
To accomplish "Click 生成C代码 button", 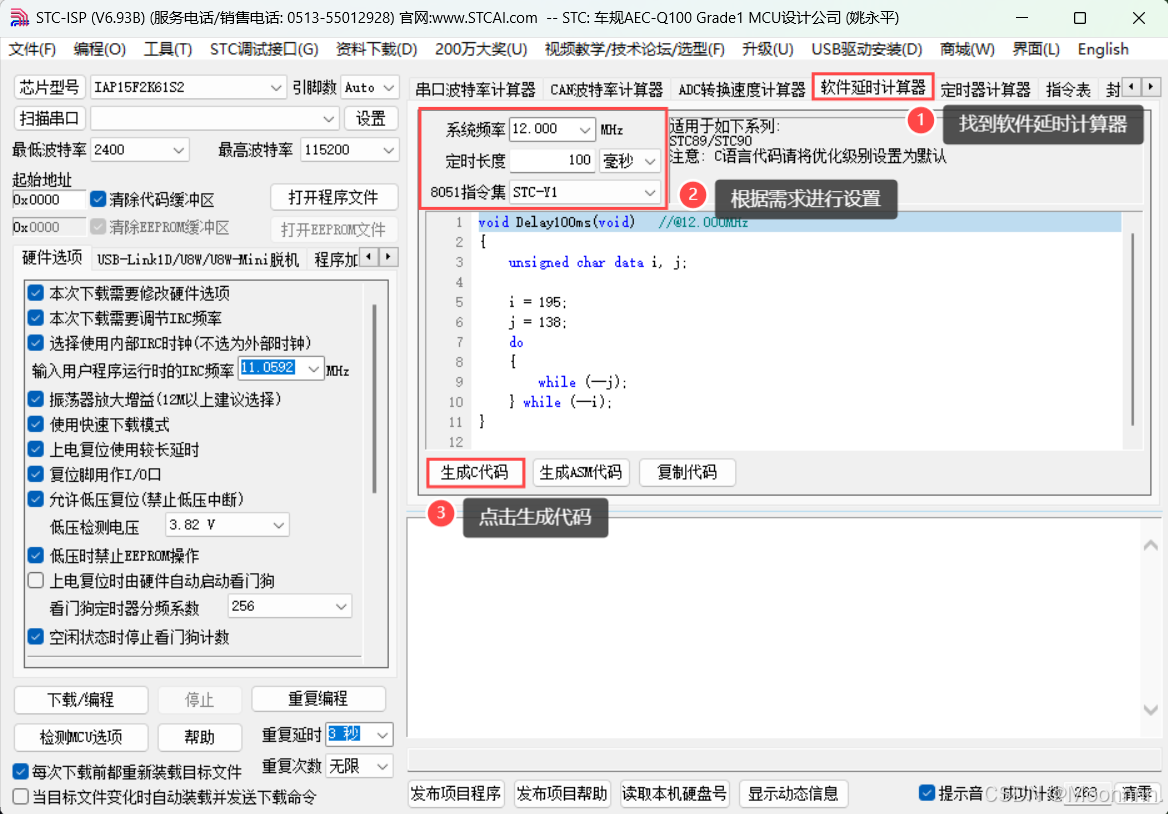I will [x=474, y=473].
